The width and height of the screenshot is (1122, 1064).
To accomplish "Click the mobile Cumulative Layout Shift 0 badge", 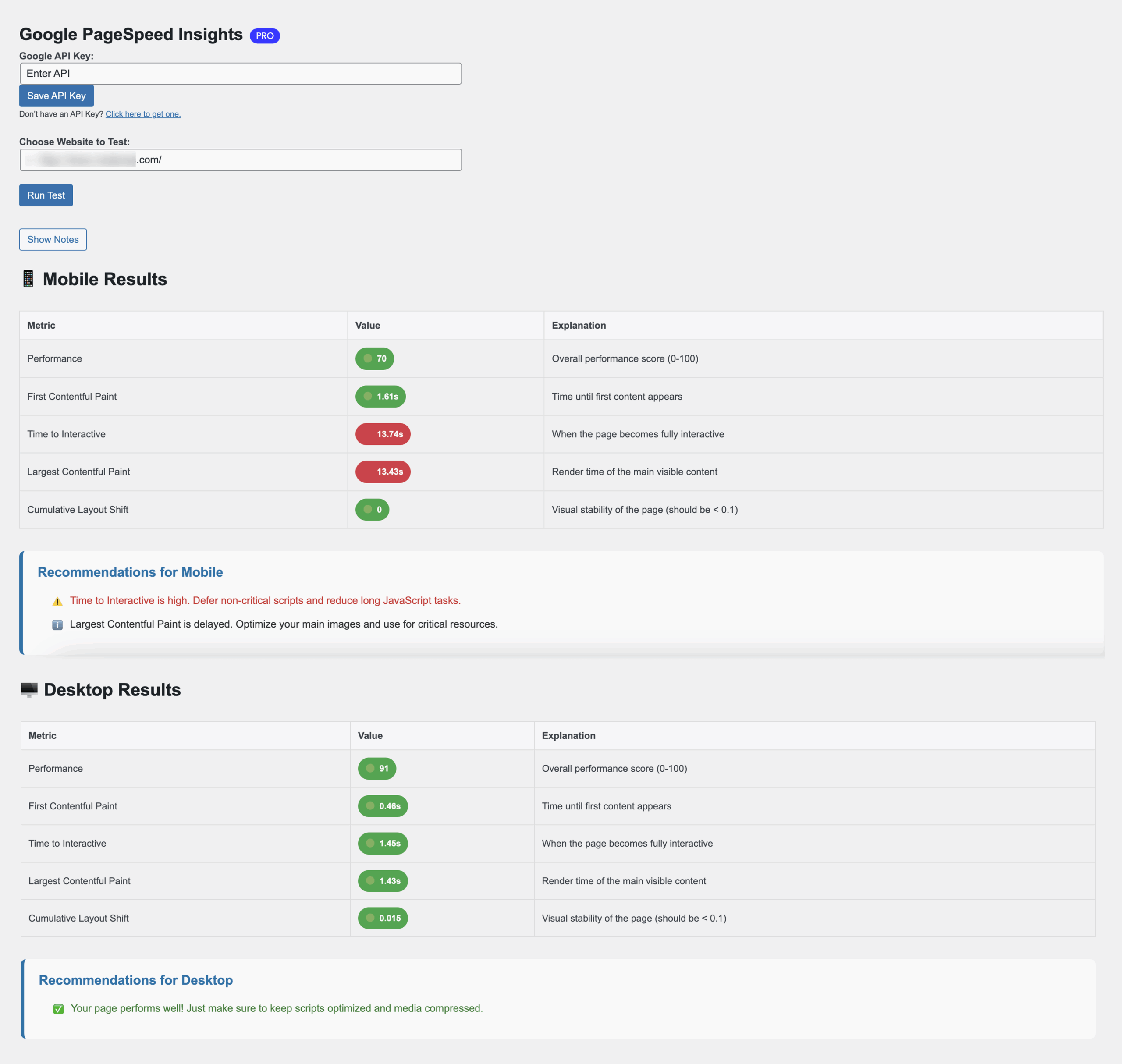I will [372, 509].
